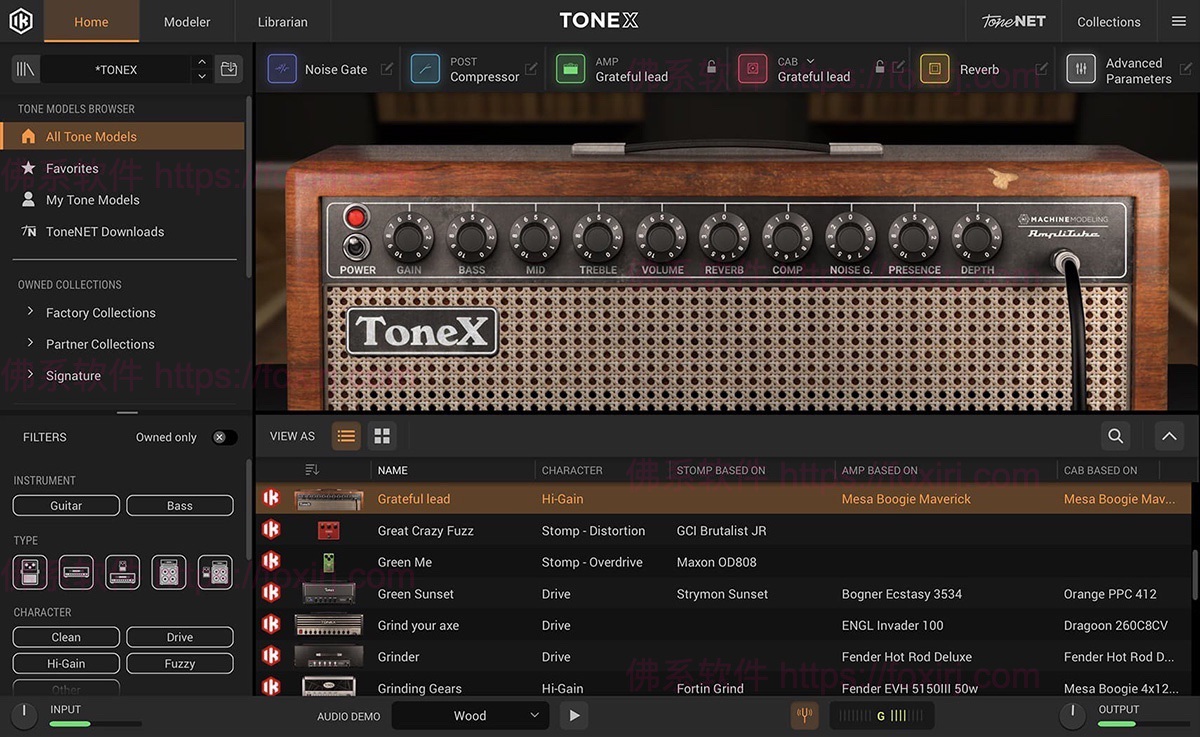Click the tuner icon in the bottom bar

(x=805, y=715)
